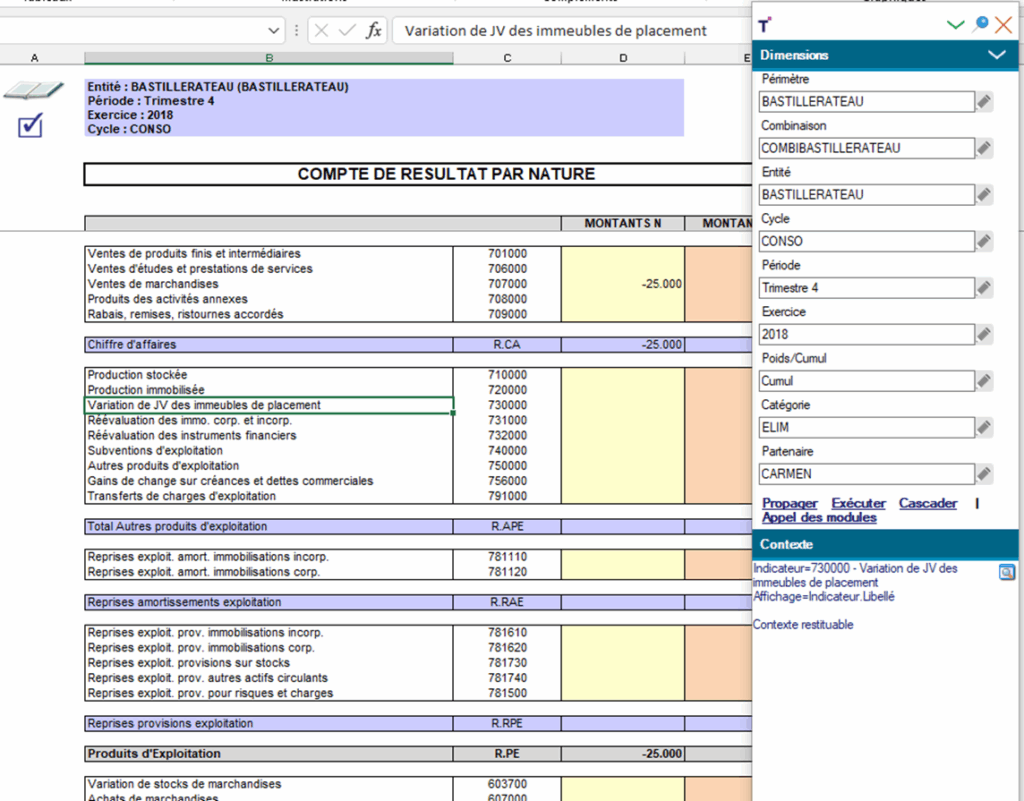
Task: Click the R.CA code cell
Action: click(x=507, y=345)
